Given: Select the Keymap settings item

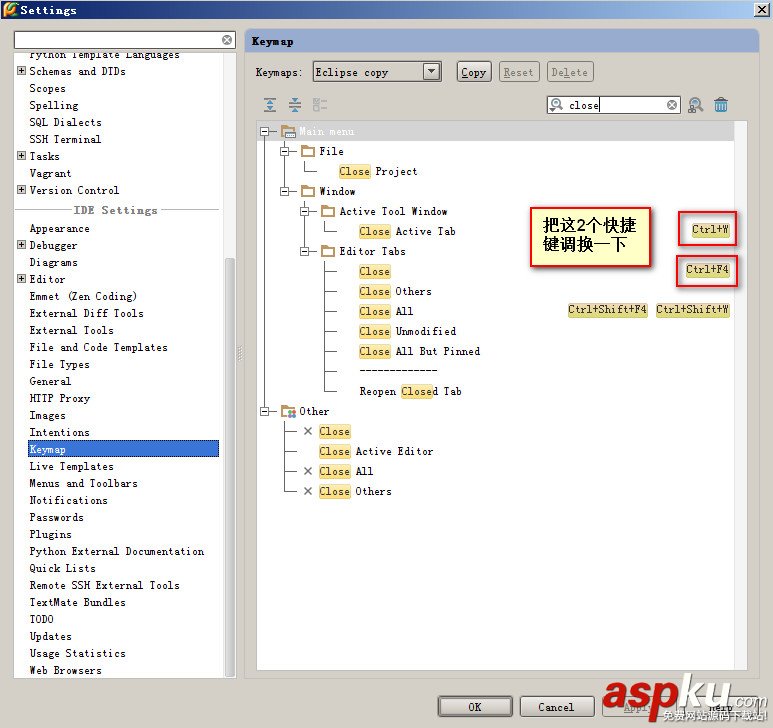Looking at the screenshot, I should (123, 449).
